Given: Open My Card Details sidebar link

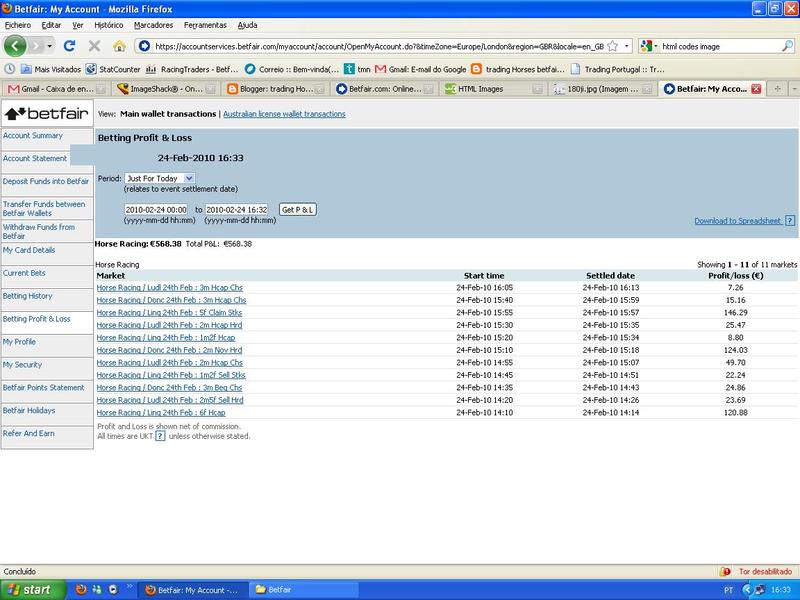Looking at the screenshot, I should coord(29,250).
